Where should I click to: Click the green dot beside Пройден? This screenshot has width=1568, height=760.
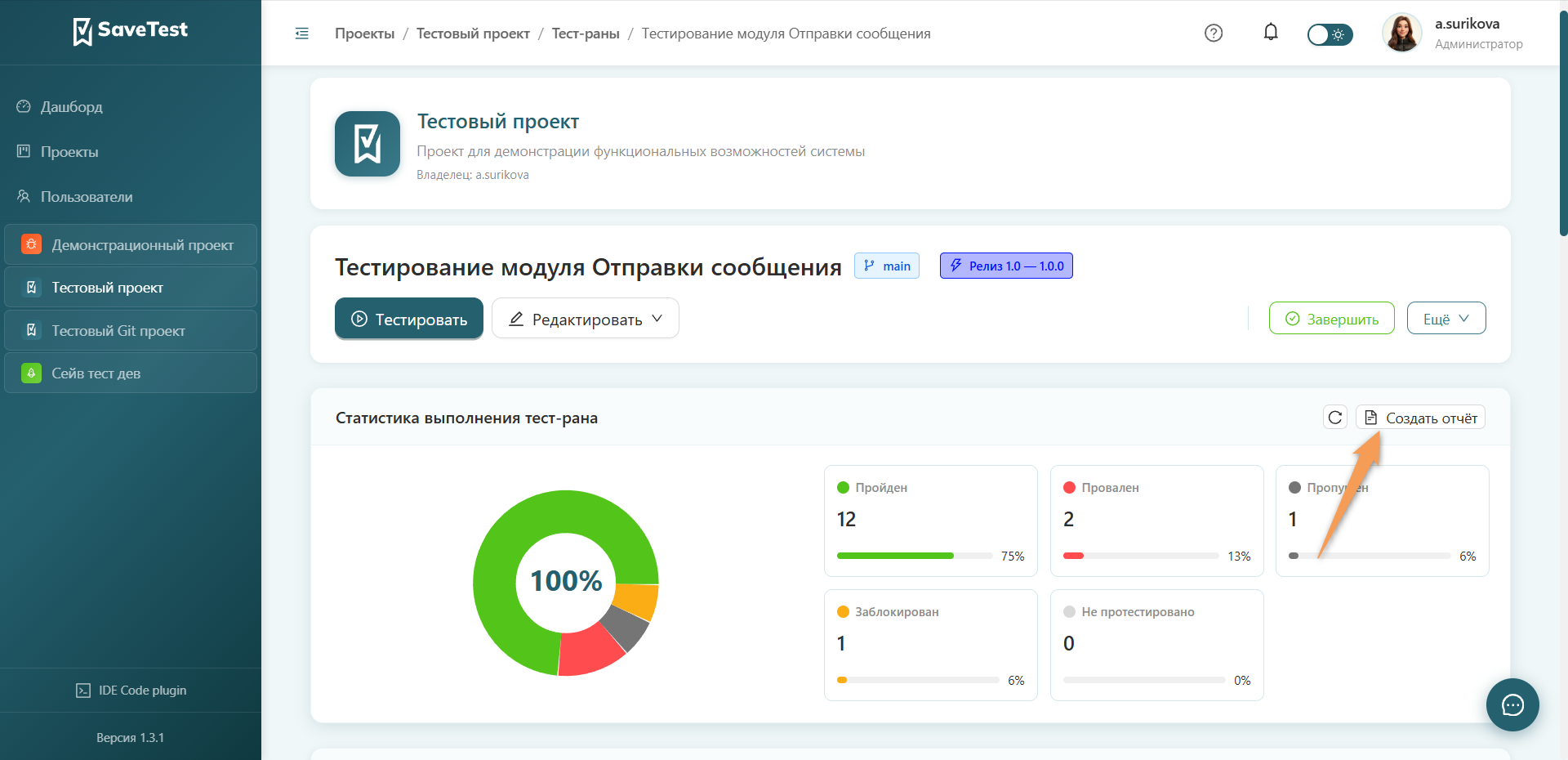(x=844, y=488)
